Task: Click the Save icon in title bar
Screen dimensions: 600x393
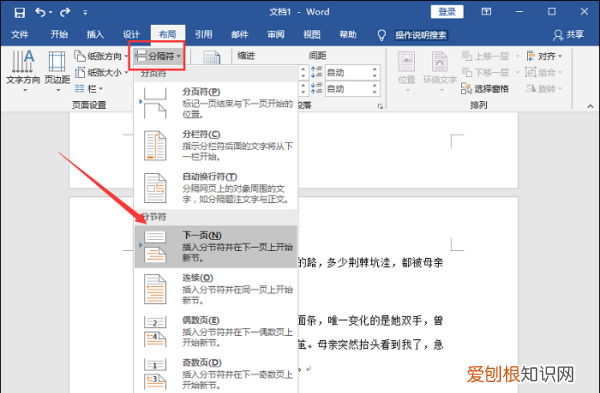Action: pos(20,12)
